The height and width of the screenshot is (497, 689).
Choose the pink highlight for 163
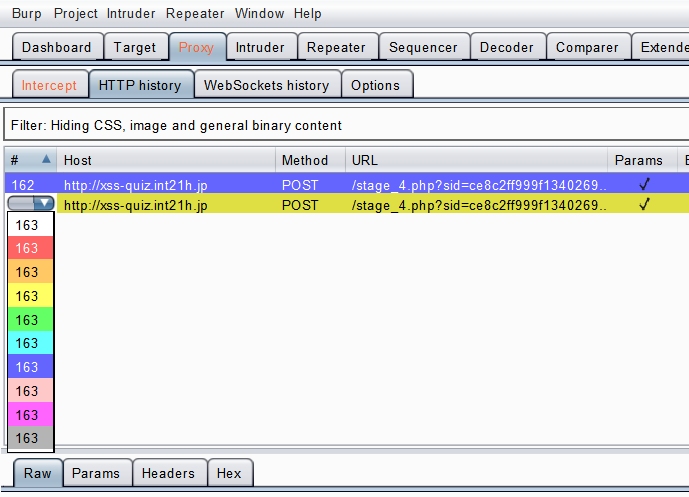[30, 391]
